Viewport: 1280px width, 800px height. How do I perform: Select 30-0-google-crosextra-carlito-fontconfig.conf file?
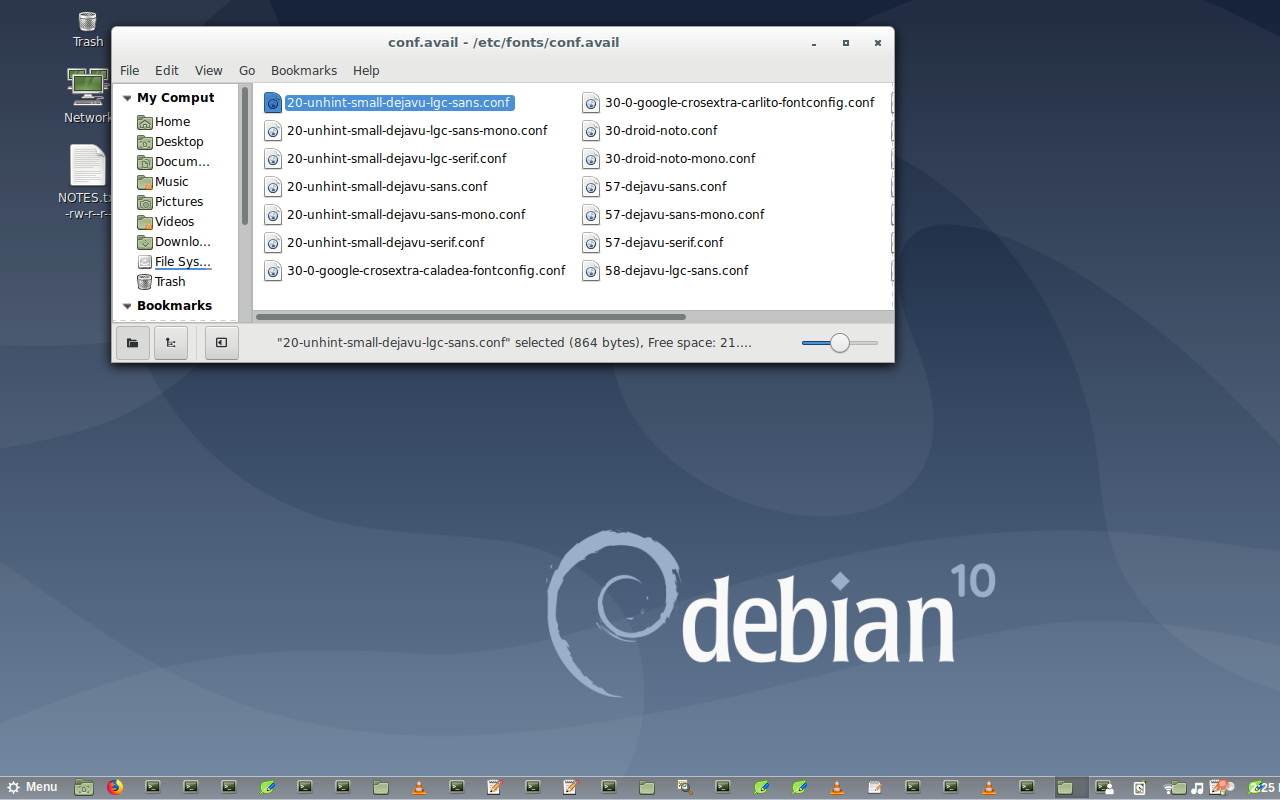point(728,102)
